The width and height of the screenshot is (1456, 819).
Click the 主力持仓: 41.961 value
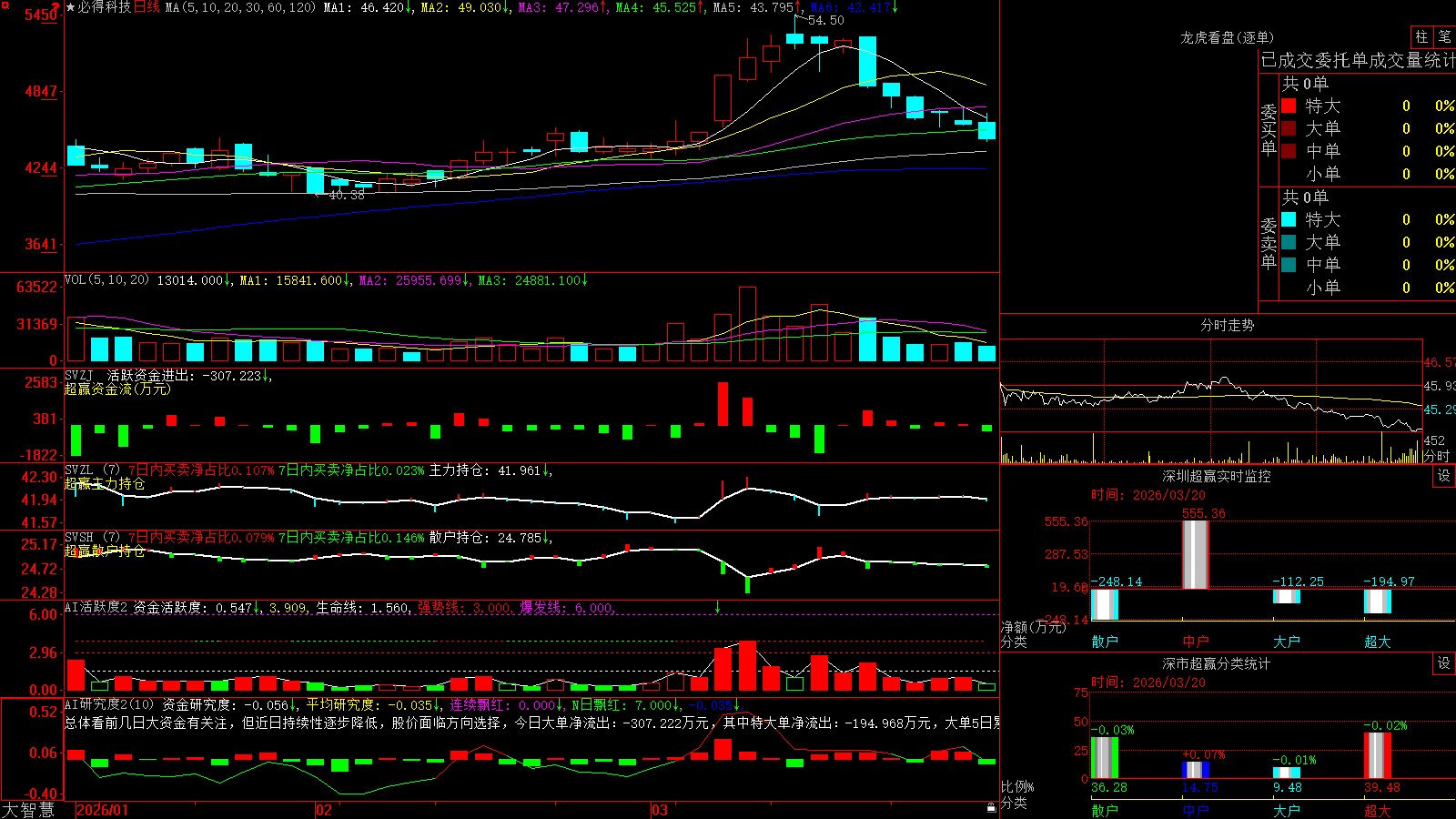tap(485, 470)
